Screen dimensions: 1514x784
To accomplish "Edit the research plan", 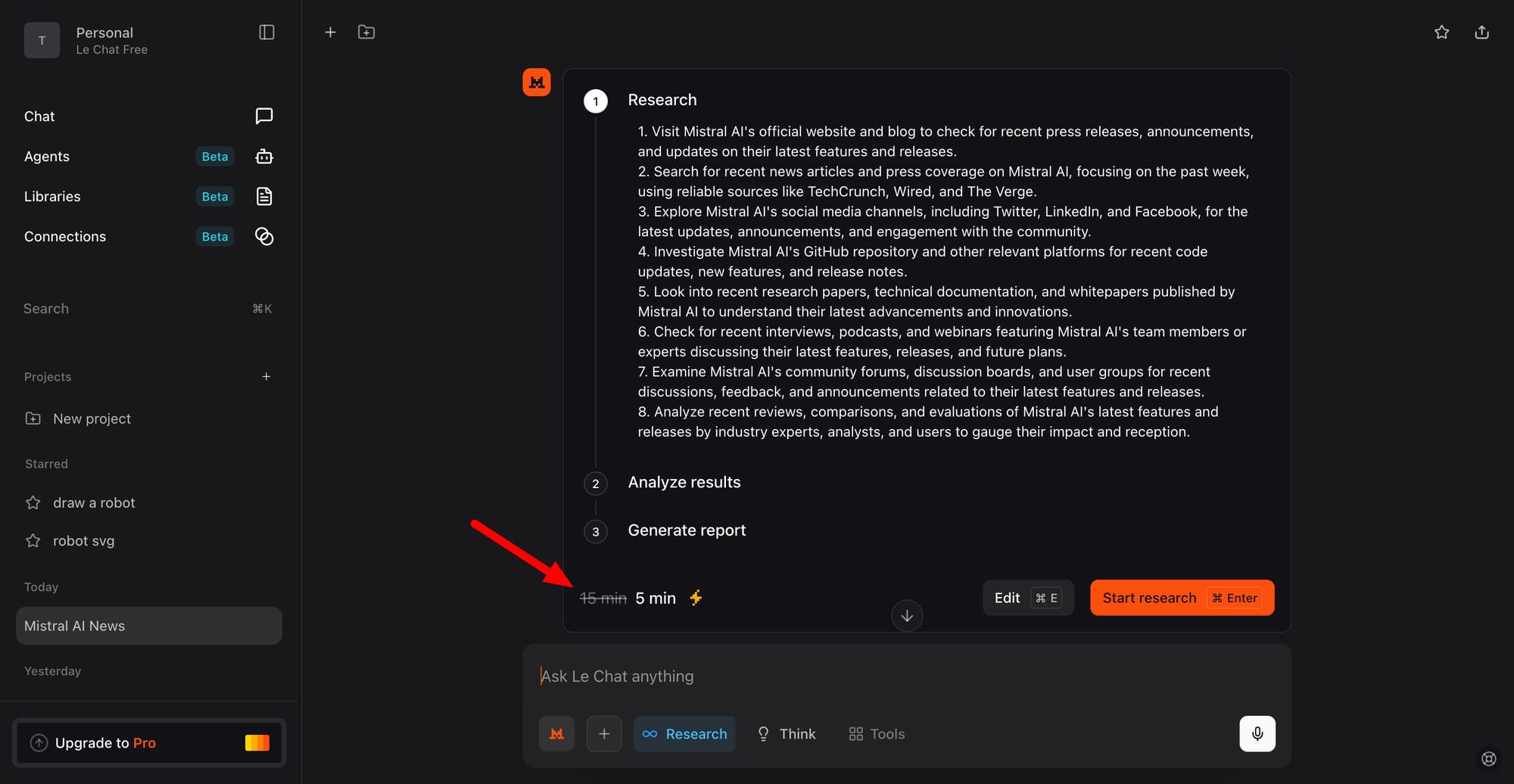I will pyautogui.click(x=1028, y=598).
